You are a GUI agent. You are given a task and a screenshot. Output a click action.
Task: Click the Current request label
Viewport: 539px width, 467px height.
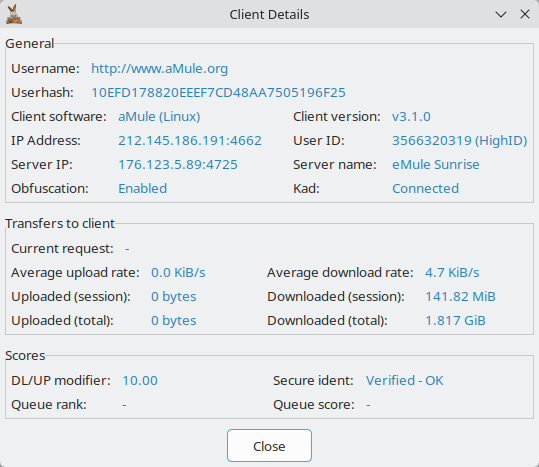[x=62, y=248]
